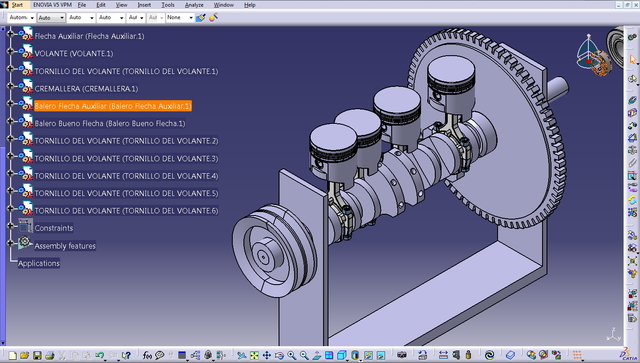Click the measure between arrows icon

tap(443, 355)
